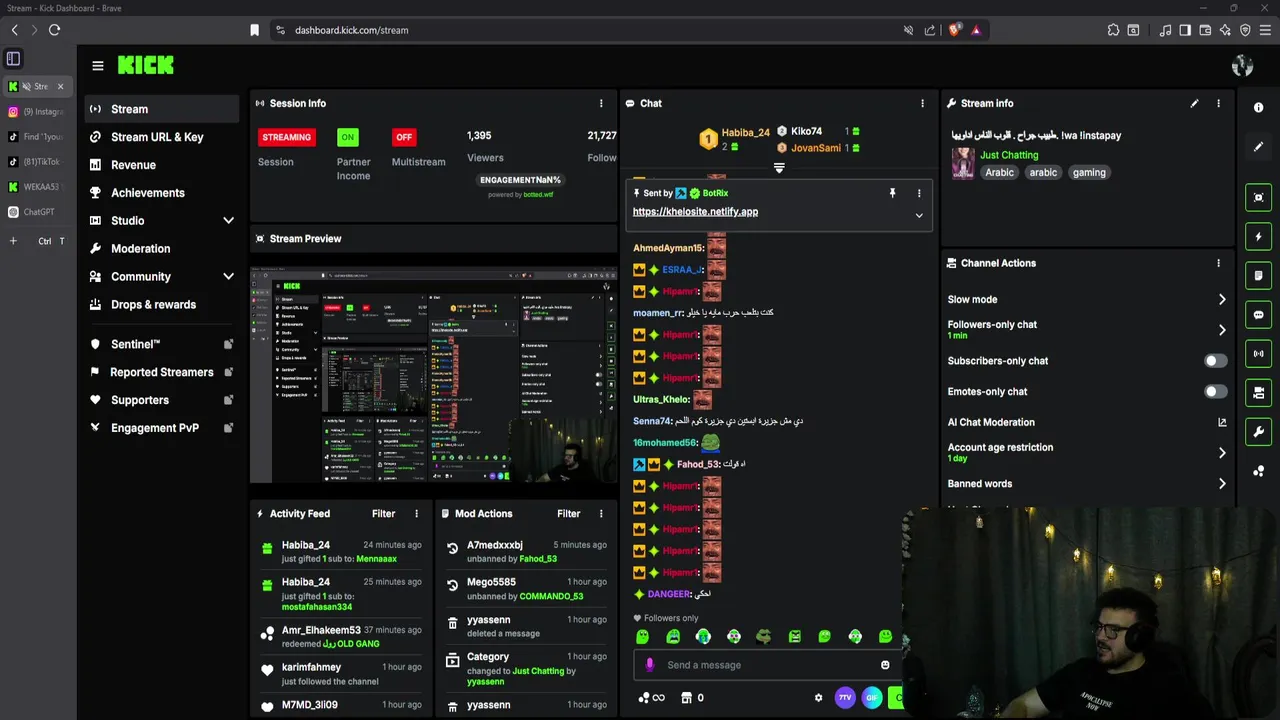Click the GIF button below chat
The width and height of the screenshot is (1280, 720).
pyautogui.click(x=872, y=698)
